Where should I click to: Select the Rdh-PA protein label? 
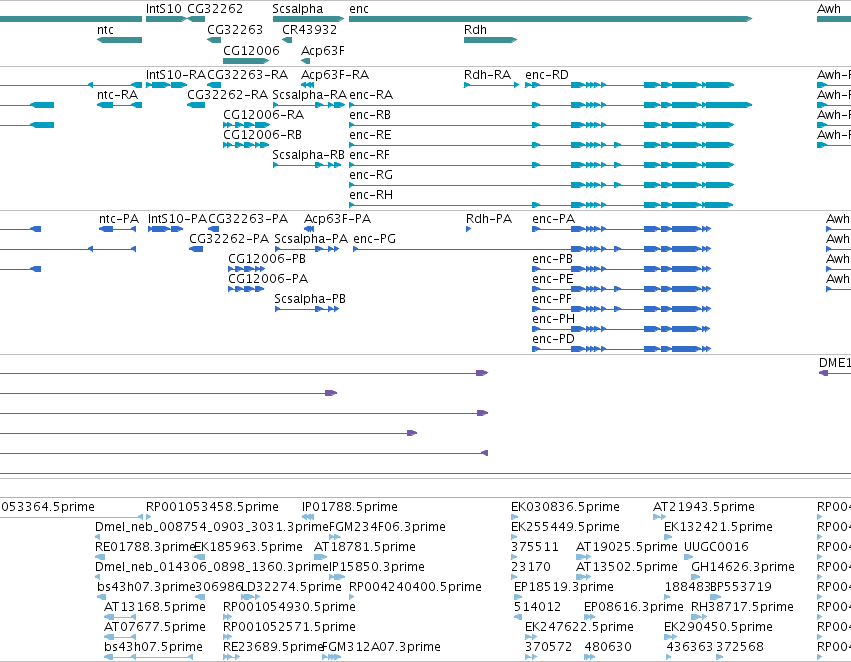[489, 219]
